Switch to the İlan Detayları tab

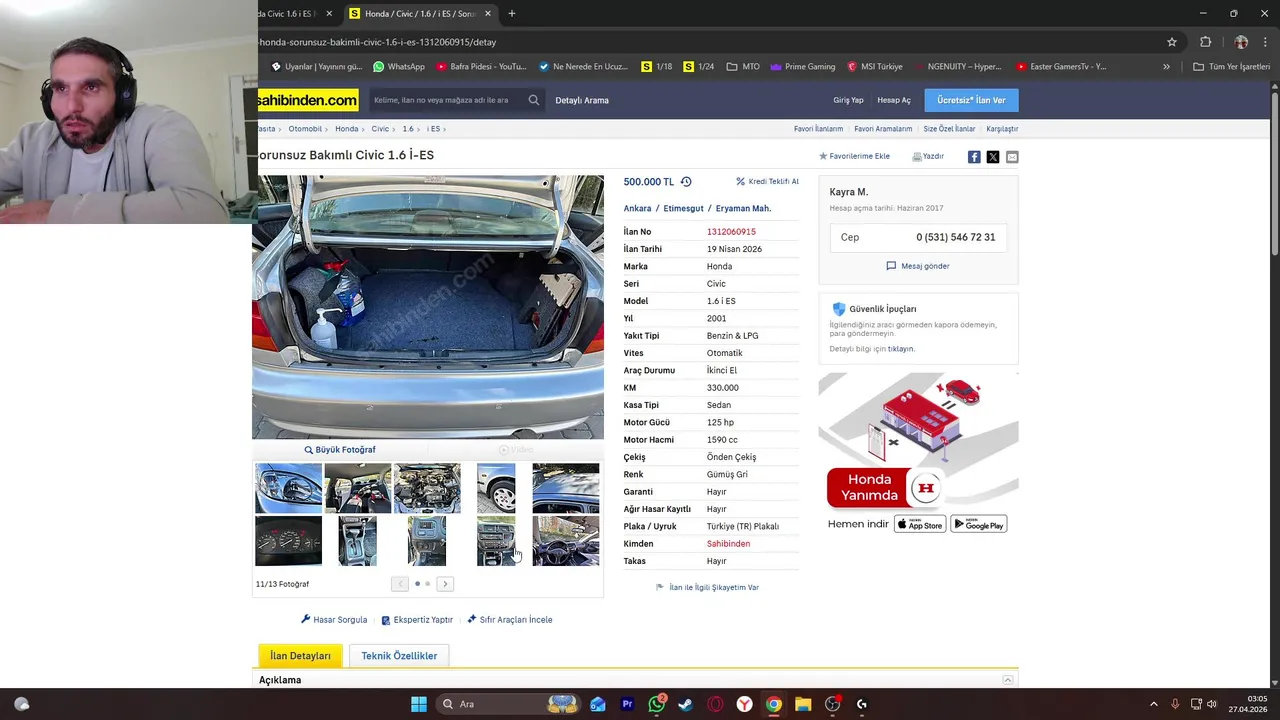300,656
